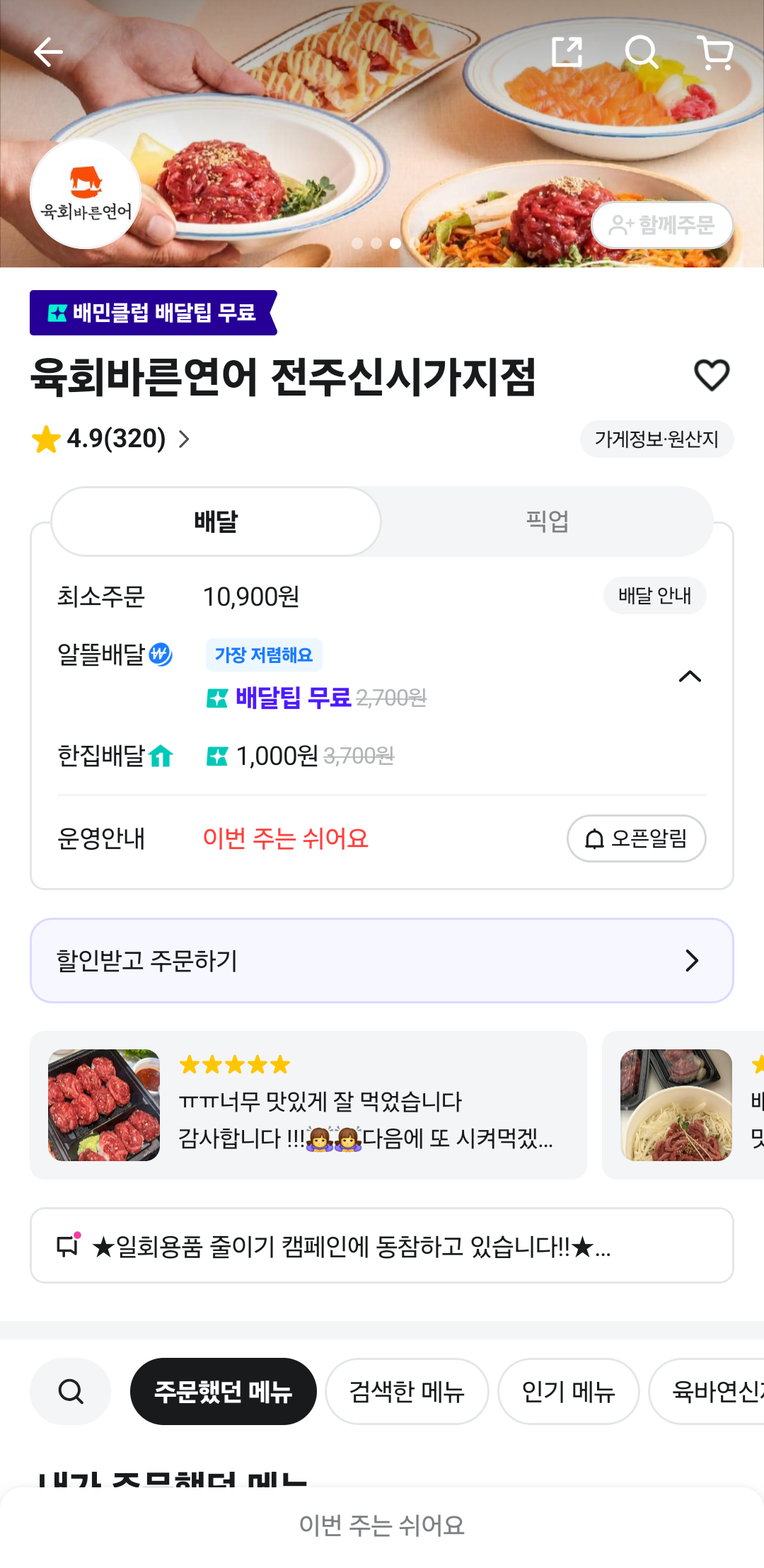Tap the menu search magnifier icon

click(x=71, y=1391)
